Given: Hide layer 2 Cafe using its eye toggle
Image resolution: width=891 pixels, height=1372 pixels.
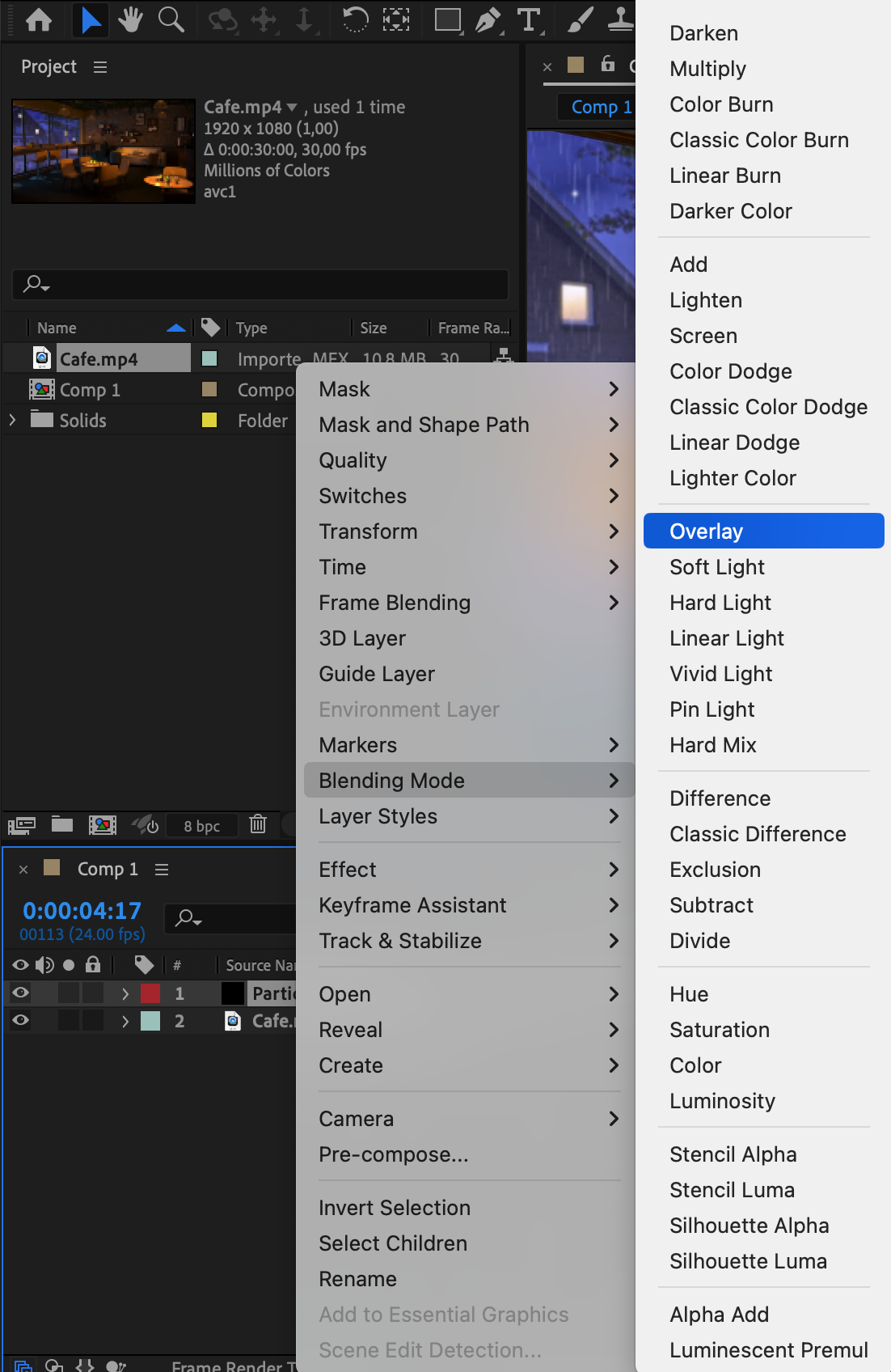Looking at the screenshot, I should [21, 1020].
